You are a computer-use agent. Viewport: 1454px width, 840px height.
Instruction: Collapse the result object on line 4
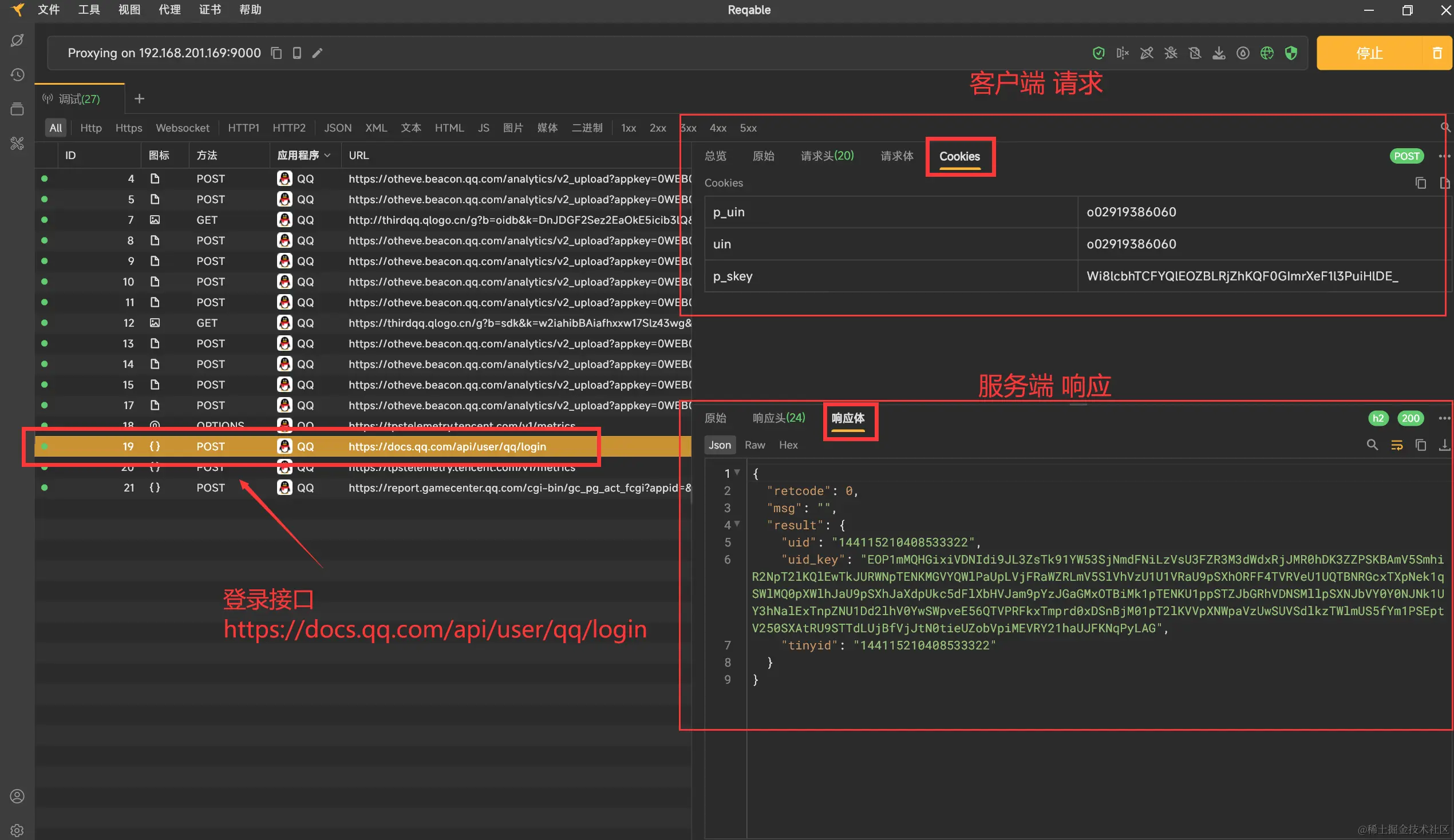point(737,524)
